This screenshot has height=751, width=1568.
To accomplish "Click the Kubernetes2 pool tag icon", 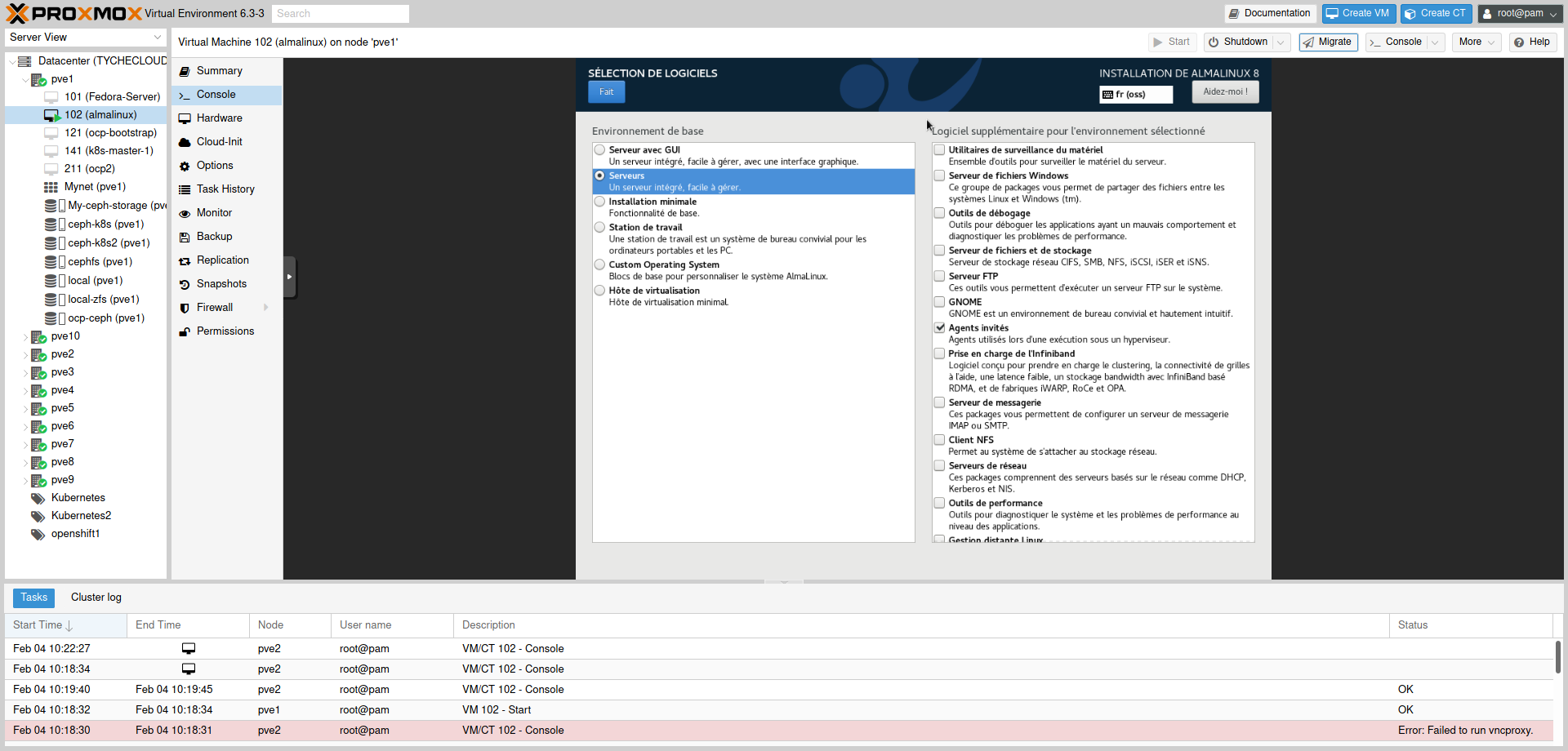I will point(38,516).
